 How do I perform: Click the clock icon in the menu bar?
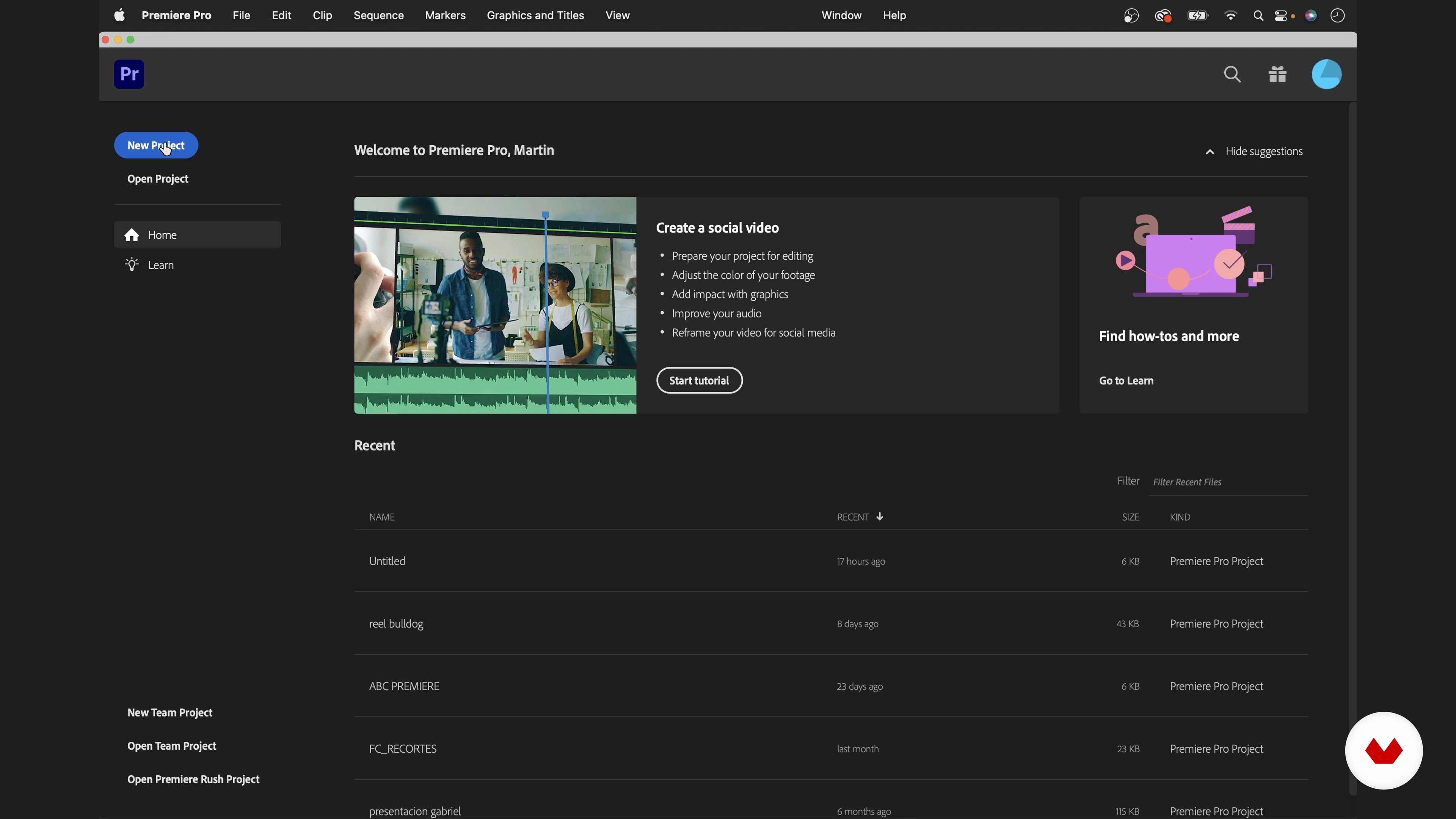point(1337,16)
